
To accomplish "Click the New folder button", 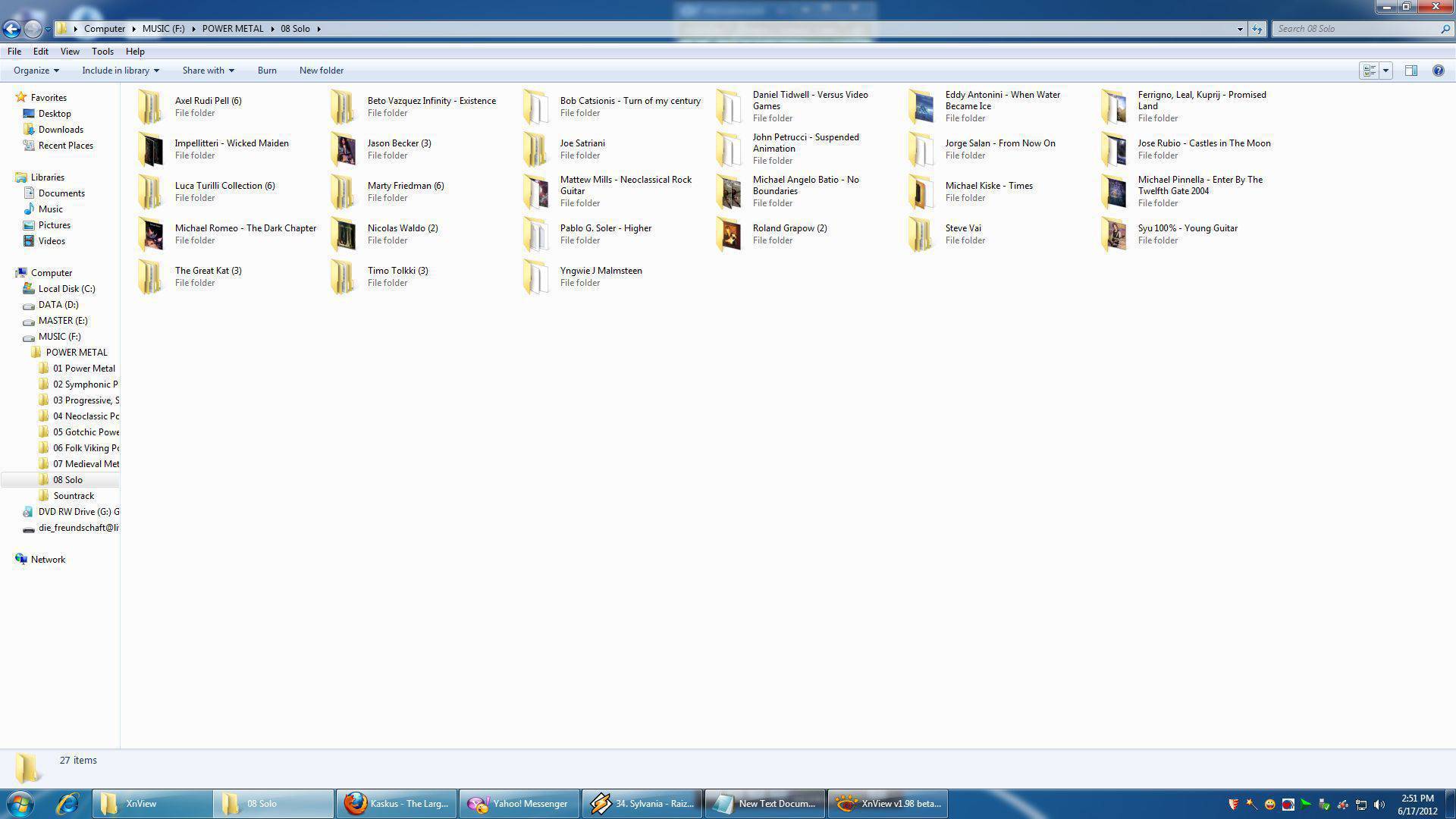I will click(322, 71).
